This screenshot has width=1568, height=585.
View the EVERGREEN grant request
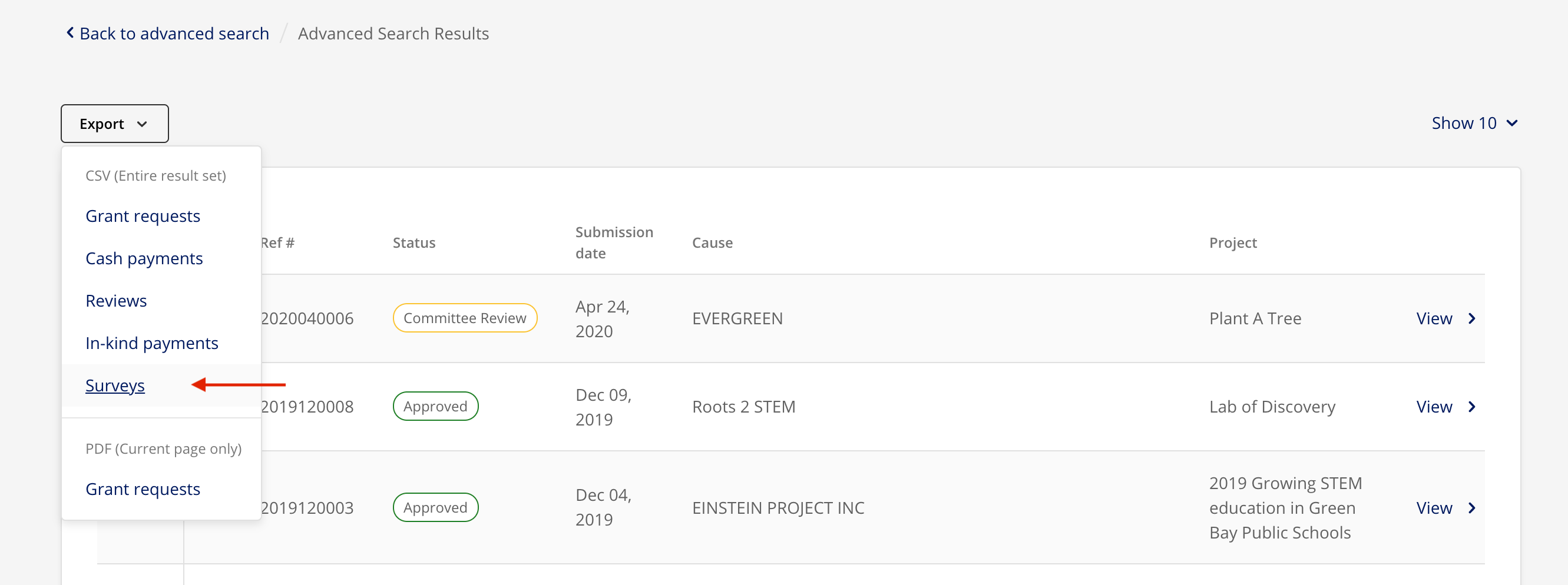point(1434,318)
